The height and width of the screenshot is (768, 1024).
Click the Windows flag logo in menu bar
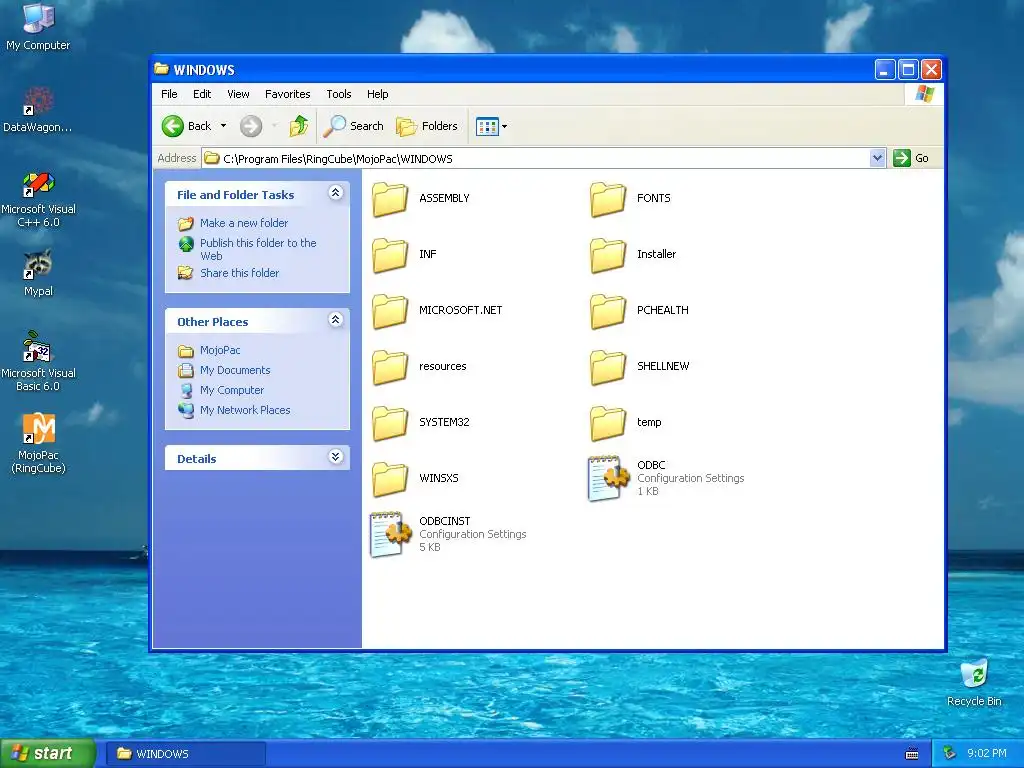click(x=924, y=94)
